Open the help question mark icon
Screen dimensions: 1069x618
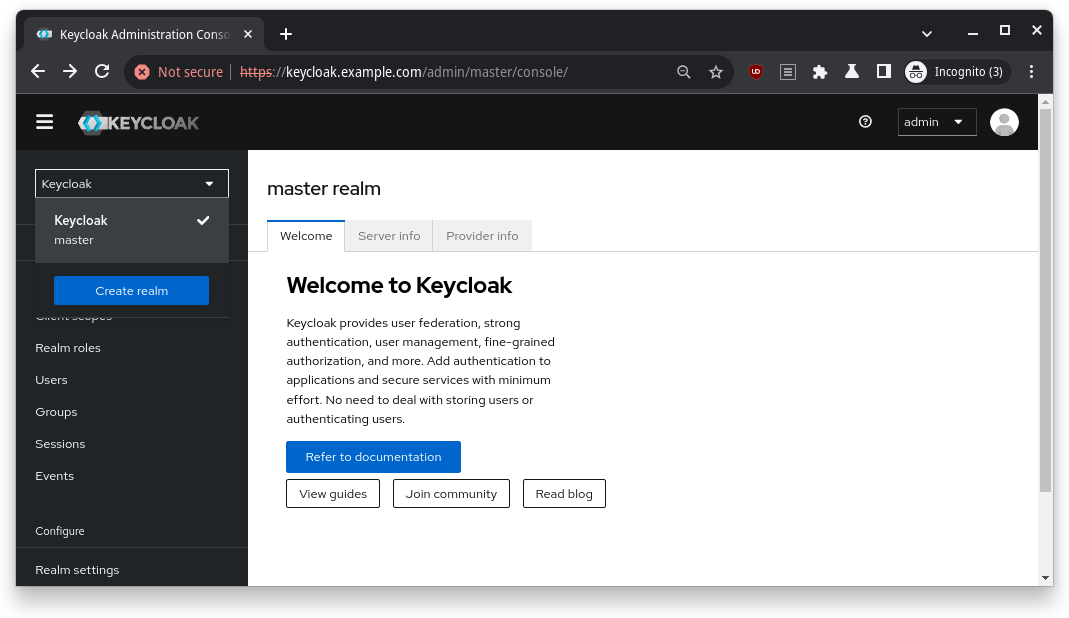click(x=865, y=121)
